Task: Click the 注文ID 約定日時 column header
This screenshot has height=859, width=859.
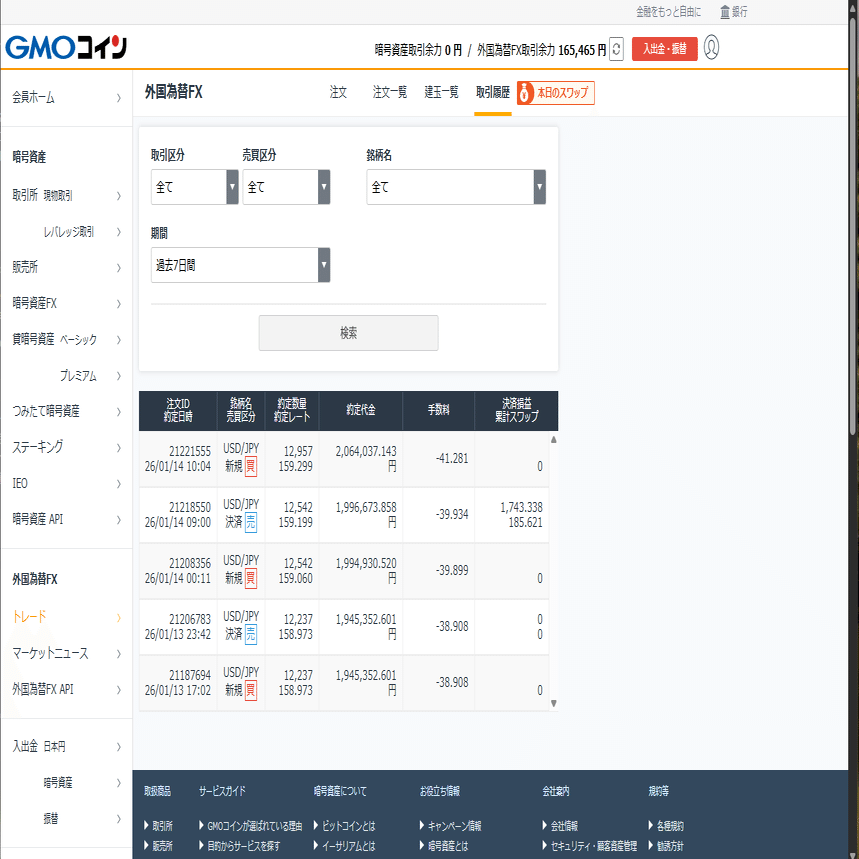Action: pos(178,410)
